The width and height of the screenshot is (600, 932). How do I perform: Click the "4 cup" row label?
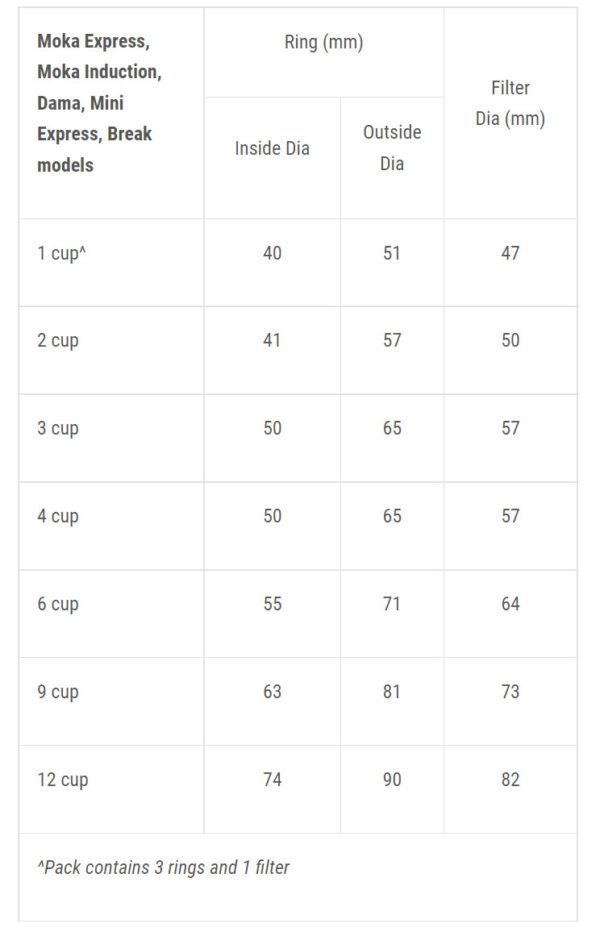tap(58, 517)
